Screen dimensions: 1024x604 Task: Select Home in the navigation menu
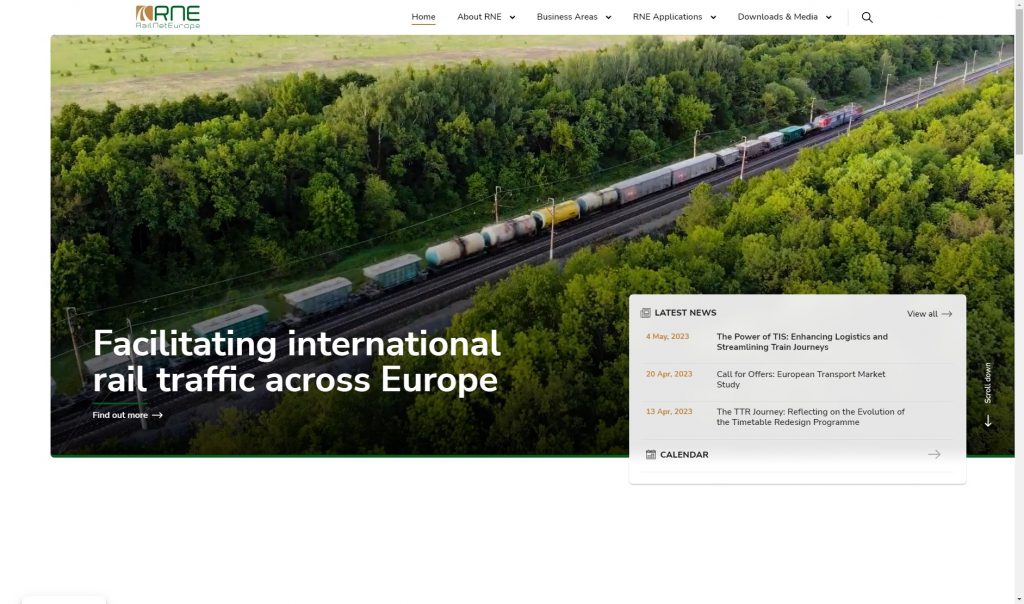(423, 16)
